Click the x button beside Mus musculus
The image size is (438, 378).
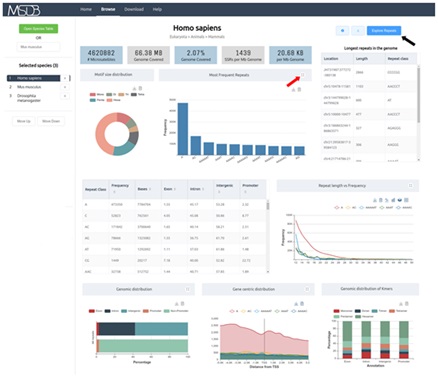pos(65,87)
